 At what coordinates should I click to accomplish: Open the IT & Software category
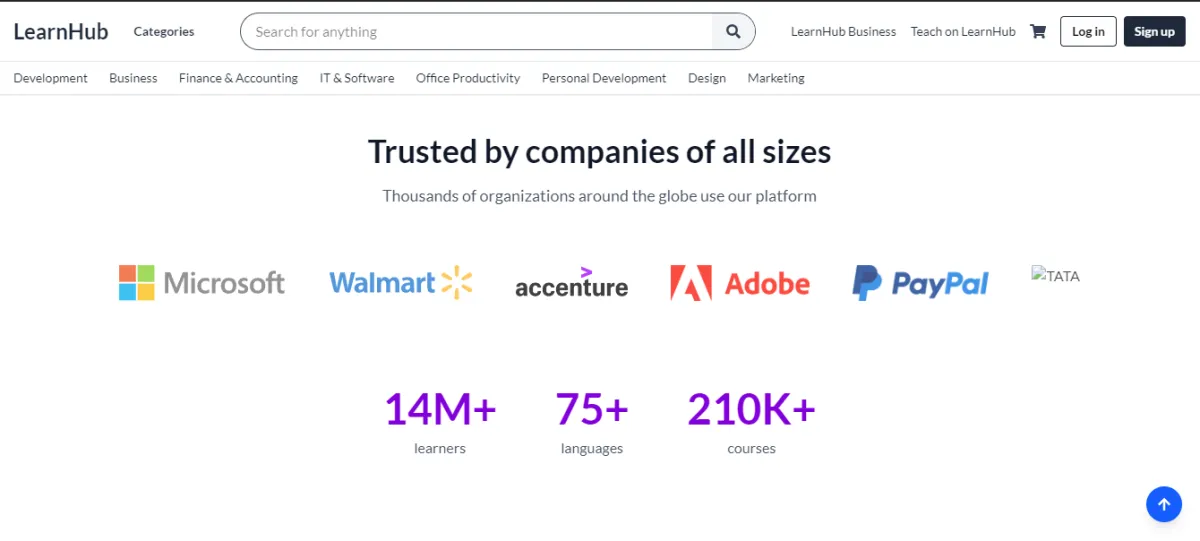(x=357, y=78)
